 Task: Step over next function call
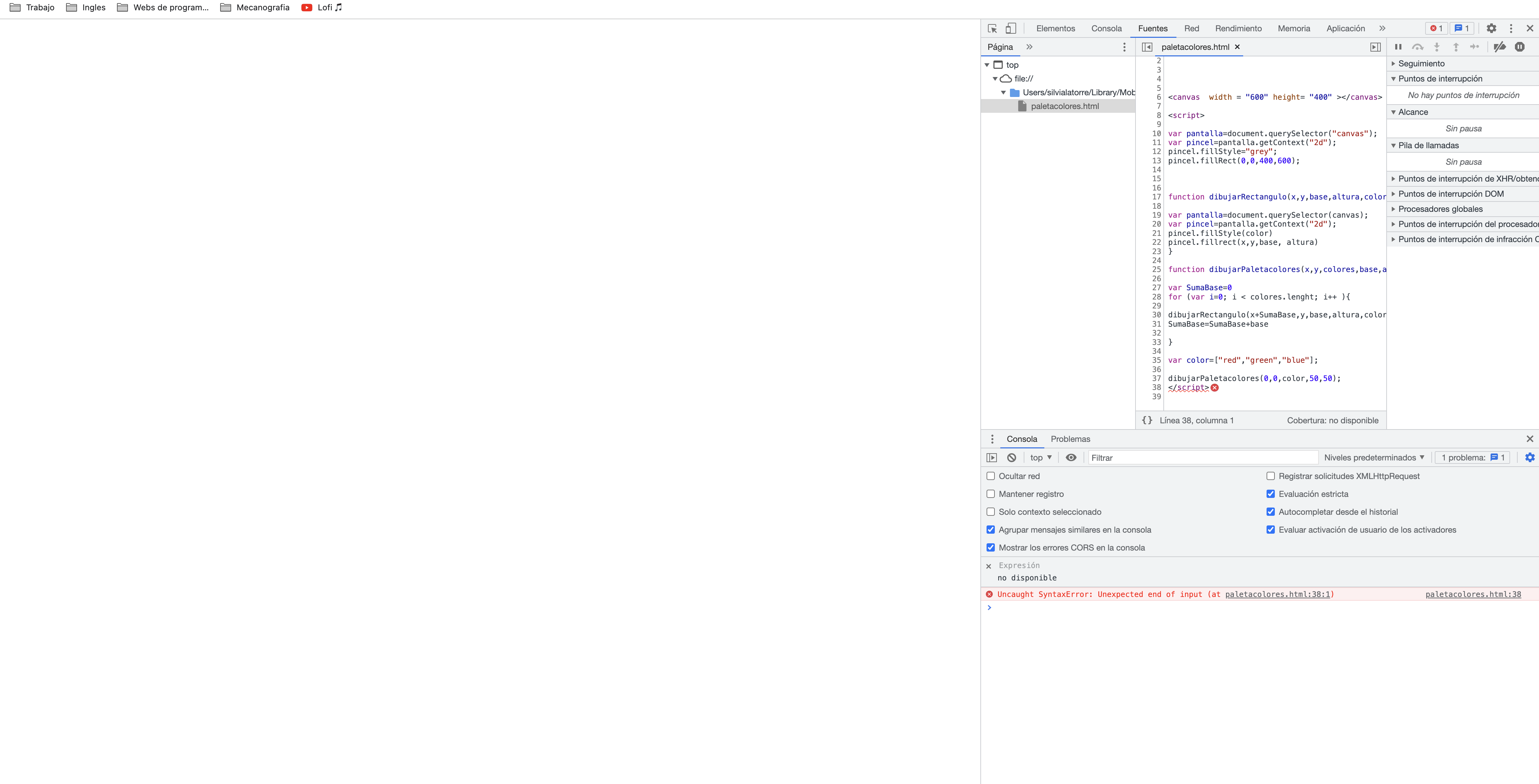pos(1418,46)
